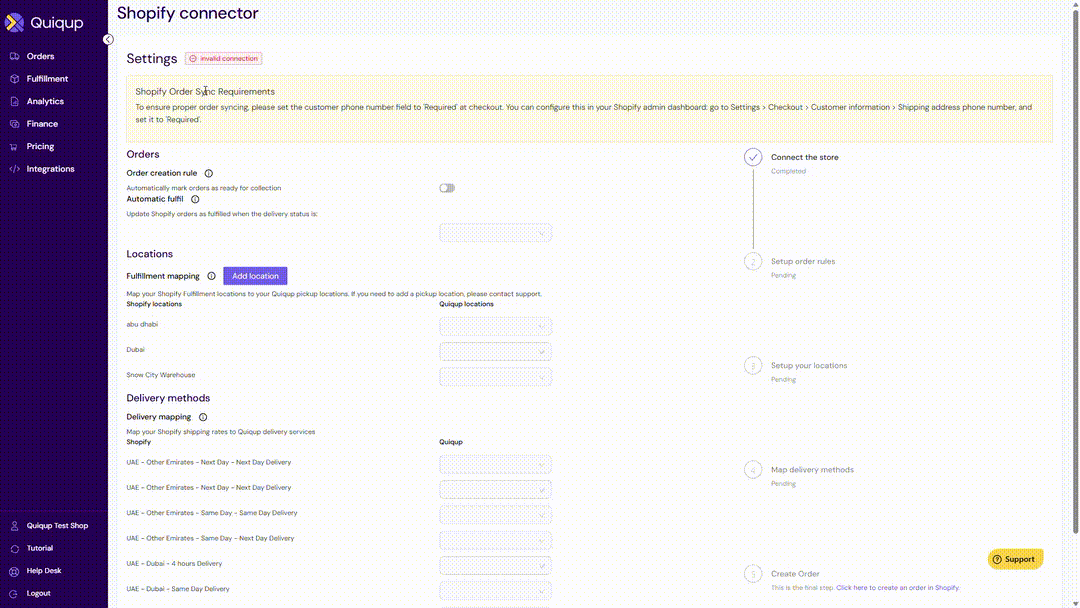Open Quiqup location dropdown for abu dhabi
The height and width of the screenshot is (608, 1080).
495,326
